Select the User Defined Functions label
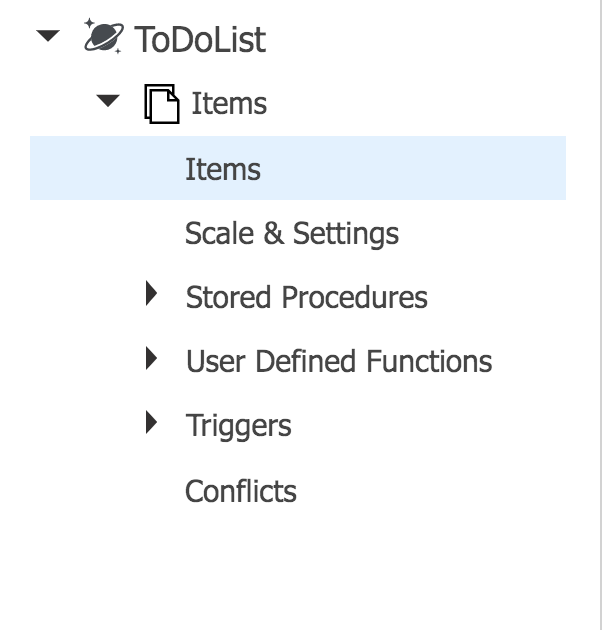 click(x=338, y=361)
